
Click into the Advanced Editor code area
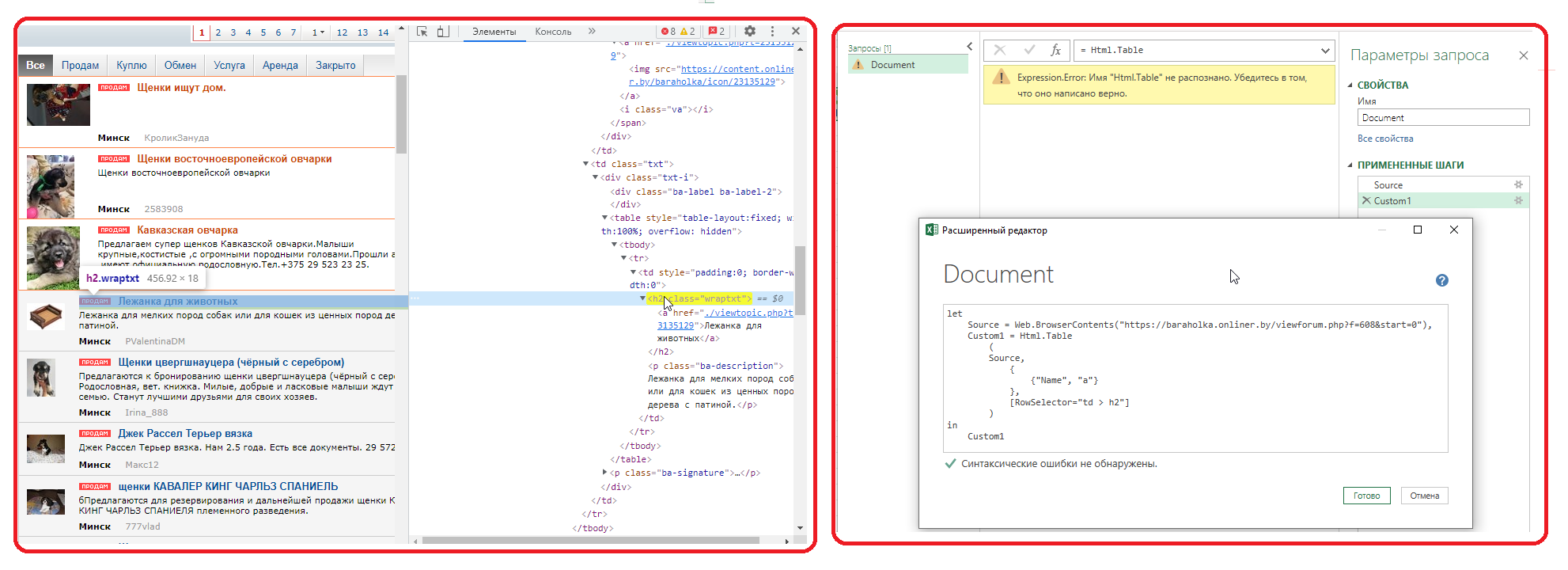click(1195, 378)
